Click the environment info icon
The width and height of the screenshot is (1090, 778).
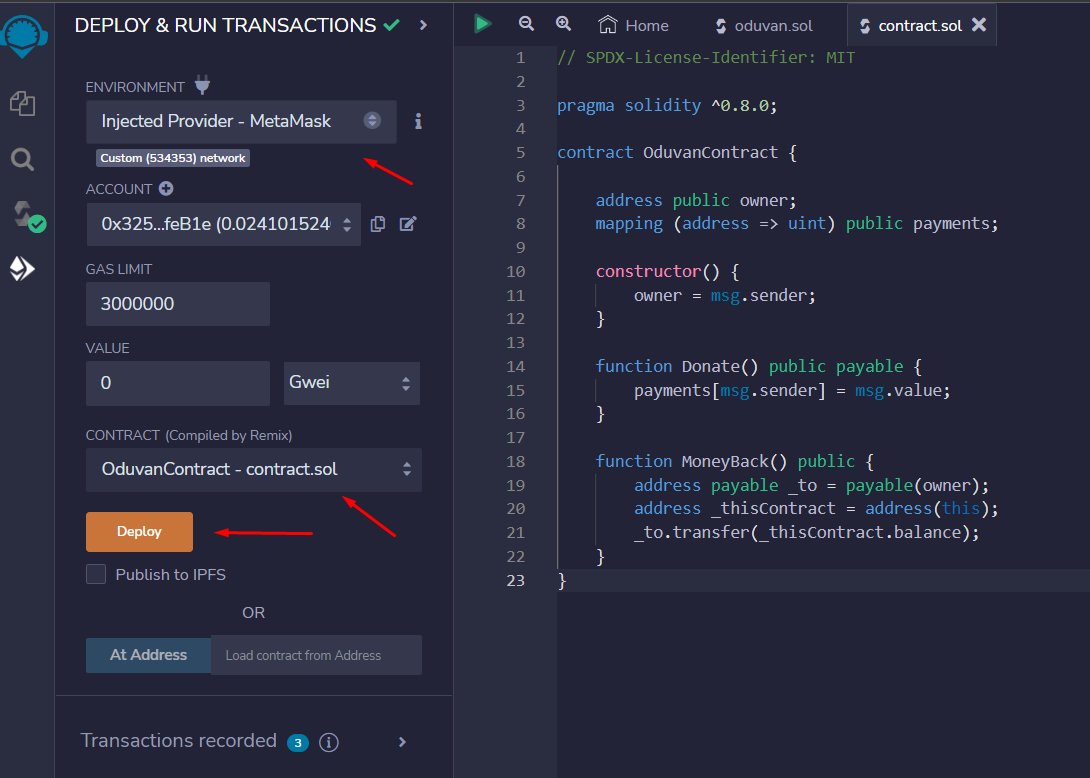click(418, 121)
